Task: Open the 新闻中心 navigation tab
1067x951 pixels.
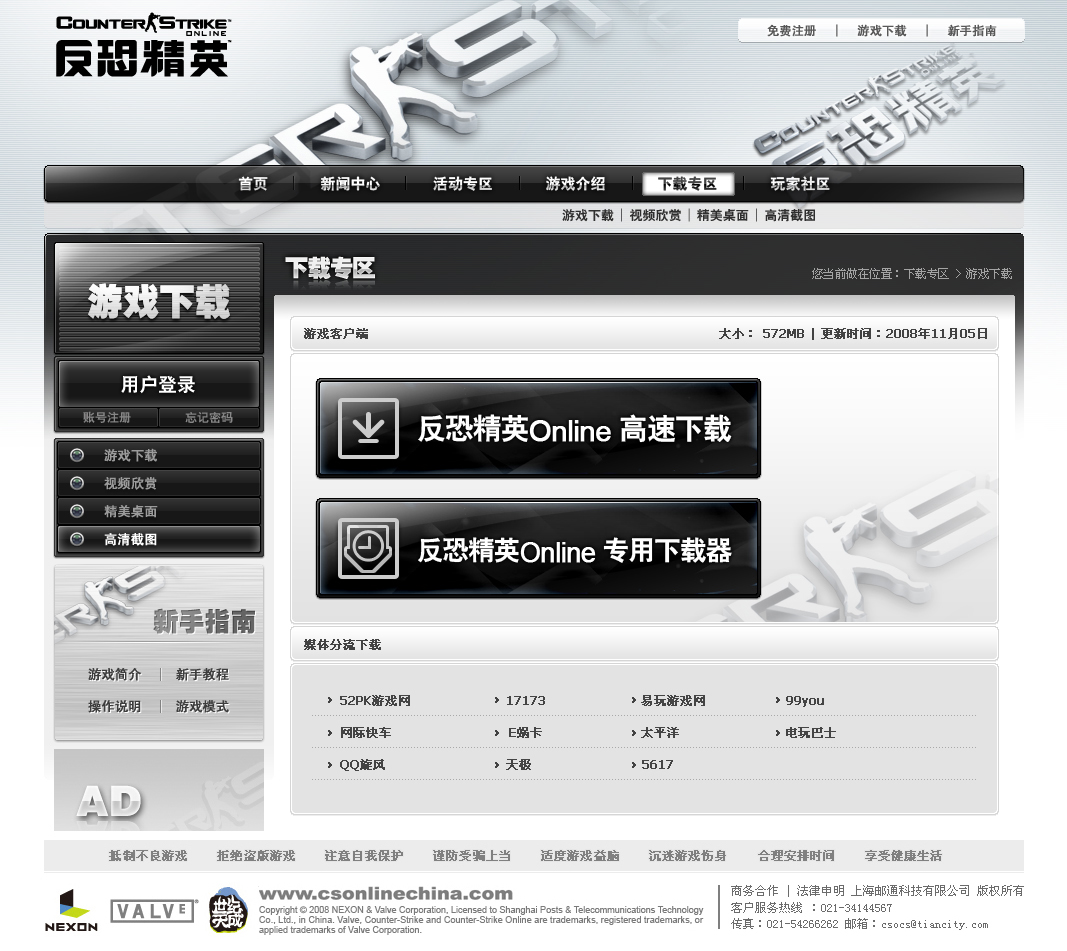Action: pos(350,184)
